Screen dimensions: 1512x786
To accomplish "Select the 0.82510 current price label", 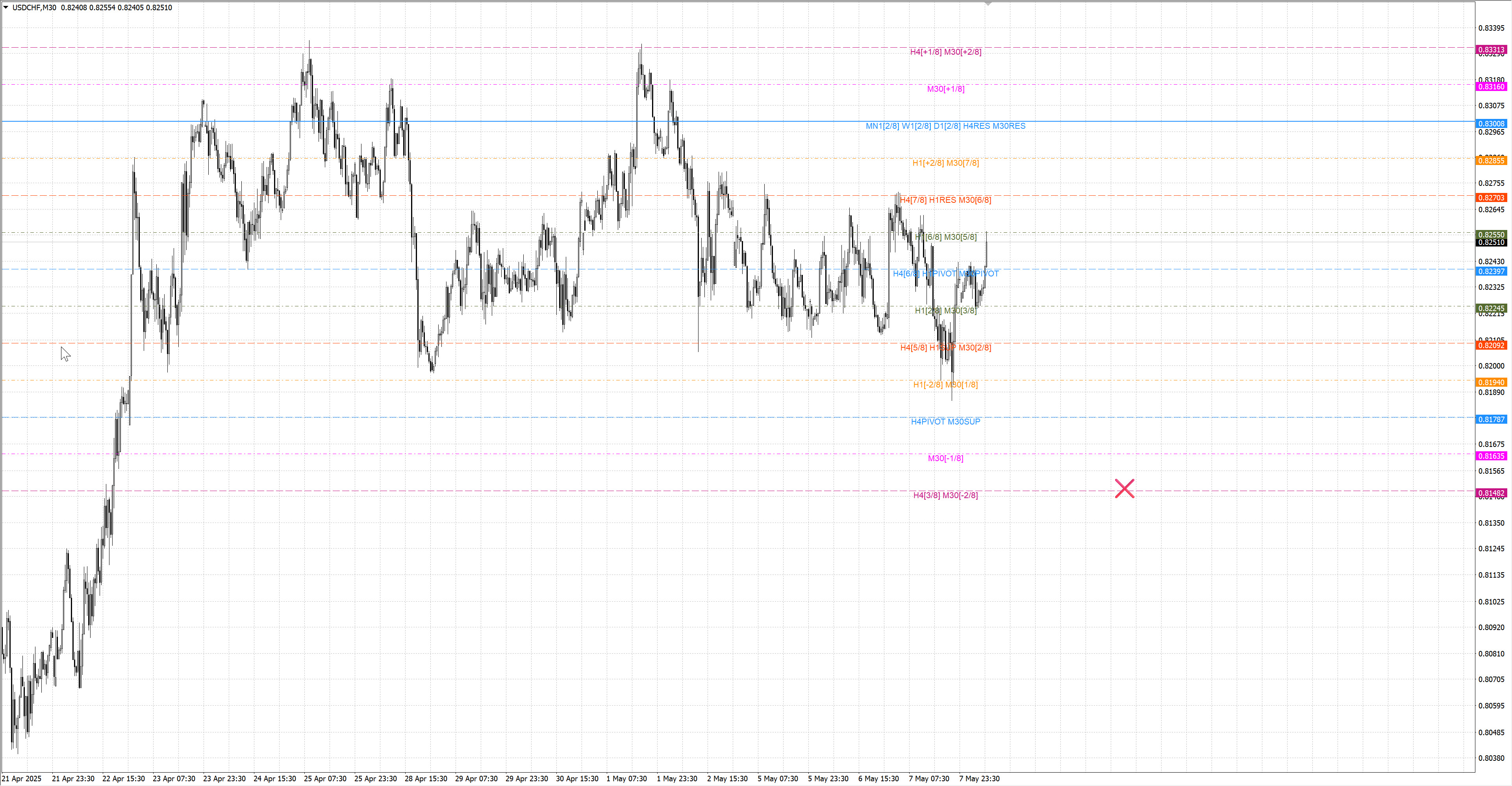I will pos(1491,243).
